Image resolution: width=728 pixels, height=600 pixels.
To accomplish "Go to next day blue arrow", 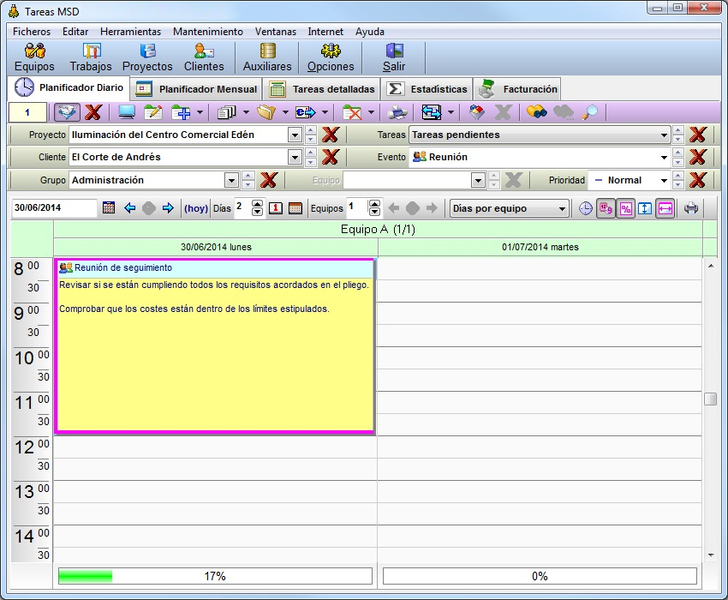I will (x=168, y=208).
